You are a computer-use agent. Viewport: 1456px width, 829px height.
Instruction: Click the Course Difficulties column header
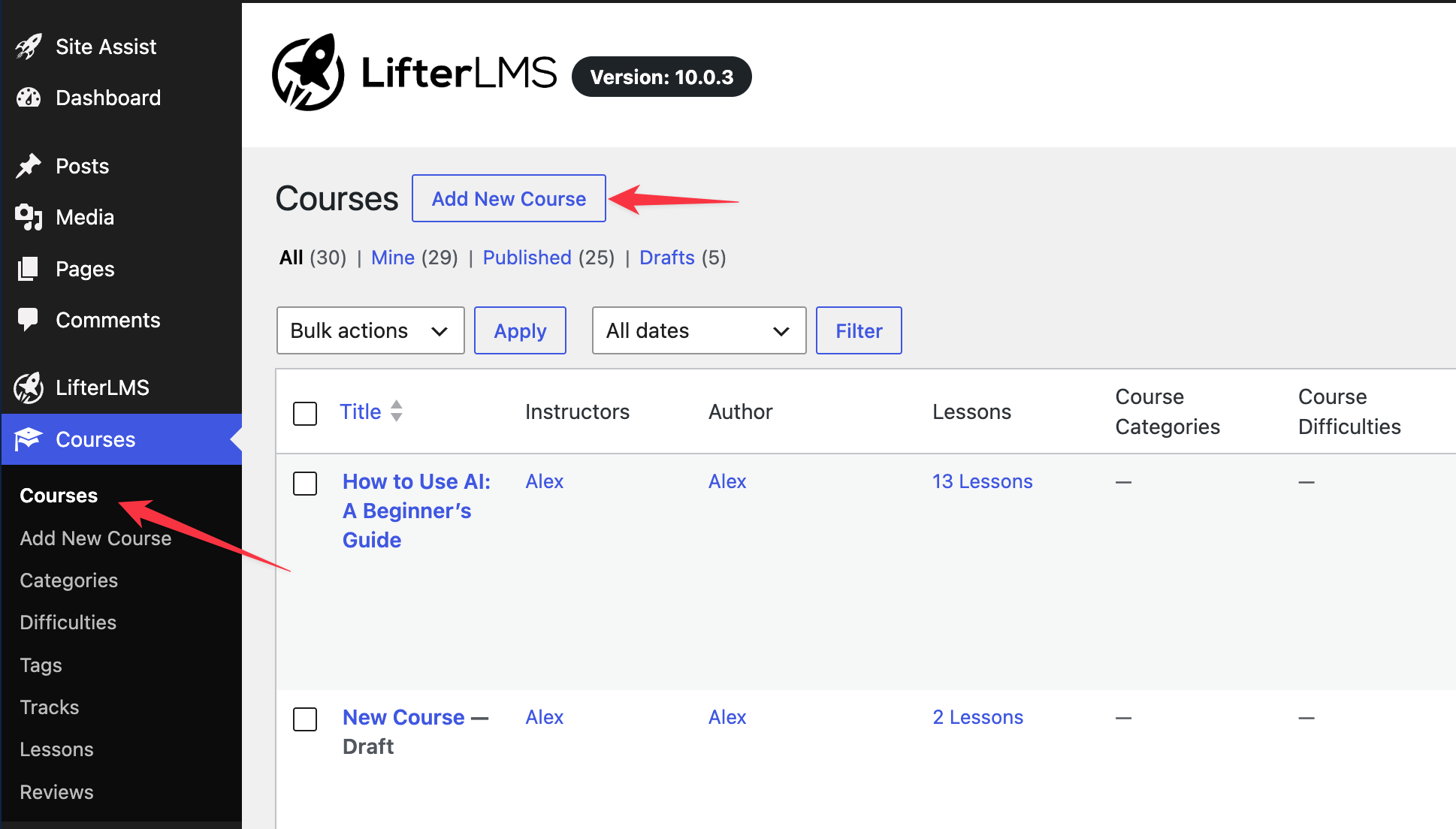pos(1349,411)
